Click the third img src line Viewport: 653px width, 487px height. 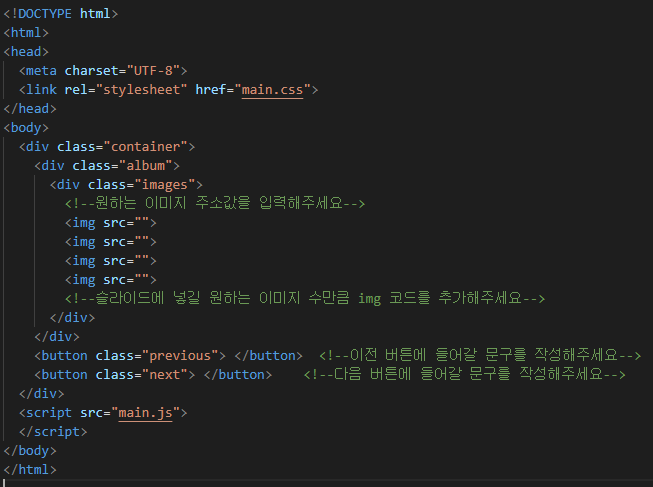click(110, 261)
